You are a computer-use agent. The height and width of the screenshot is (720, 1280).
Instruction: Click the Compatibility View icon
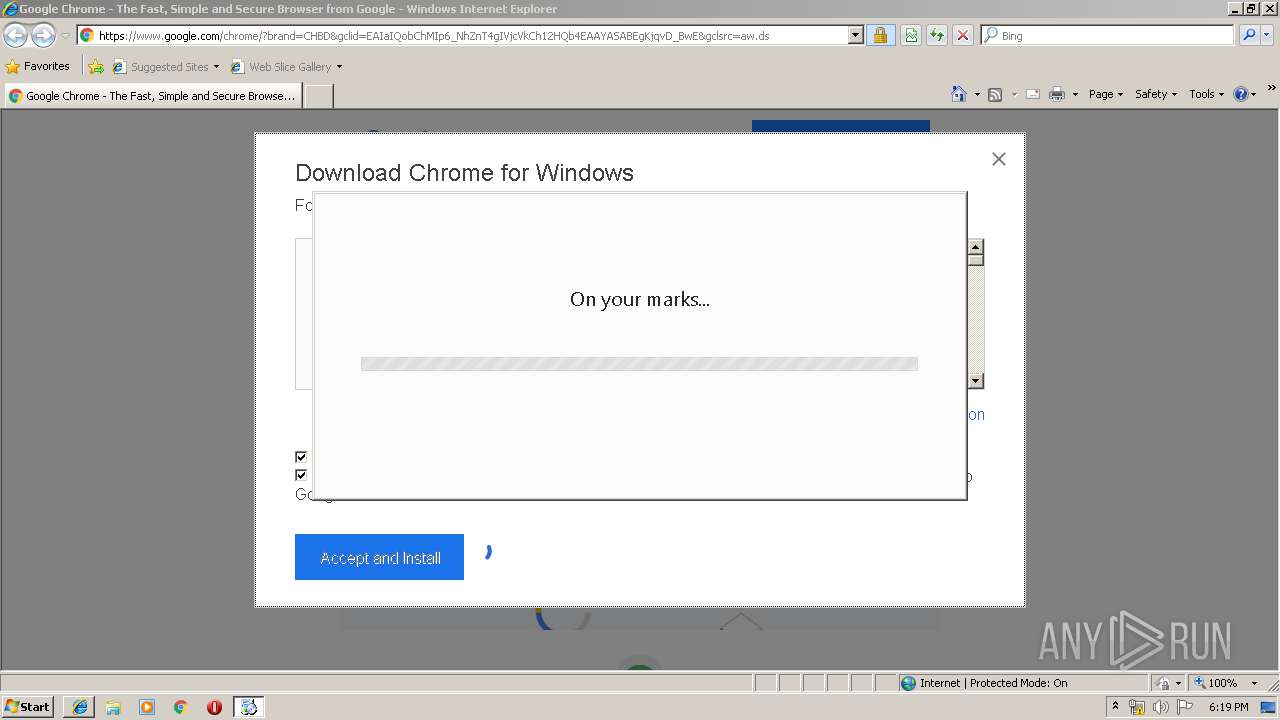point(911,35)
